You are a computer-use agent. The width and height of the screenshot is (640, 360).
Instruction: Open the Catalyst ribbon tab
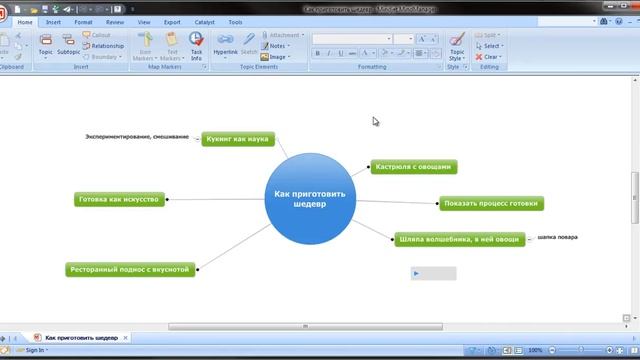point(204,22)
